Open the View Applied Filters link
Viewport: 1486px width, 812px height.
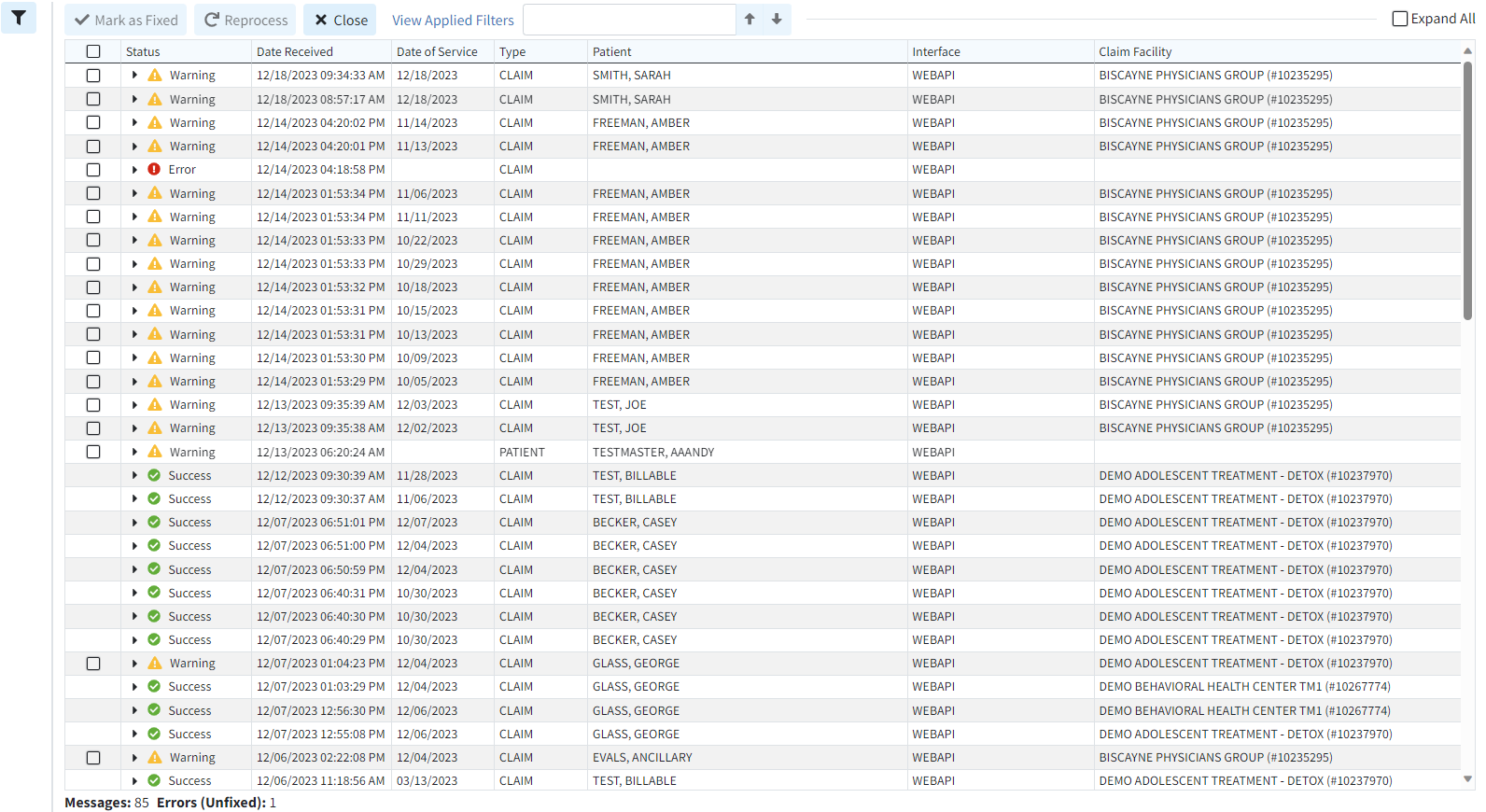coord(453,21)
